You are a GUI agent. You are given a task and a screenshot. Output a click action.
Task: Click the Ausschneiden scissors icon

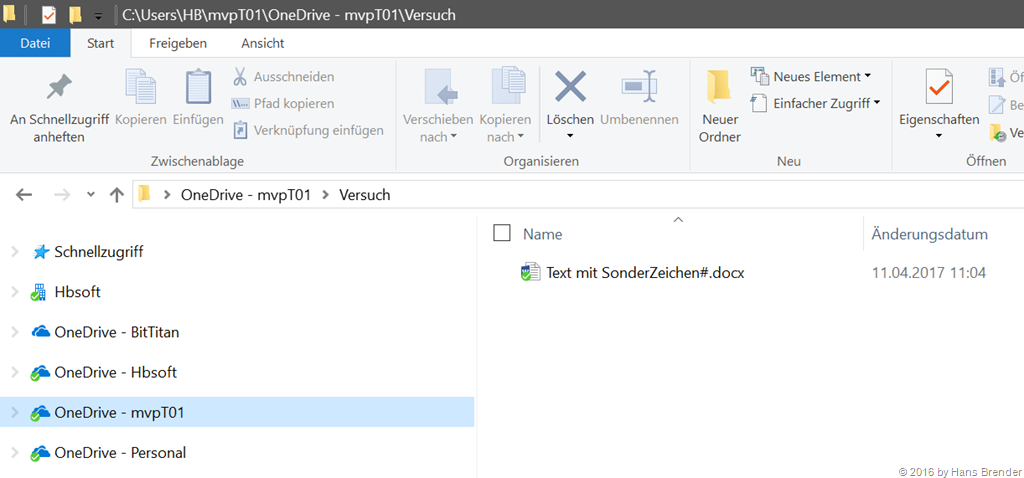pos(240,77)
